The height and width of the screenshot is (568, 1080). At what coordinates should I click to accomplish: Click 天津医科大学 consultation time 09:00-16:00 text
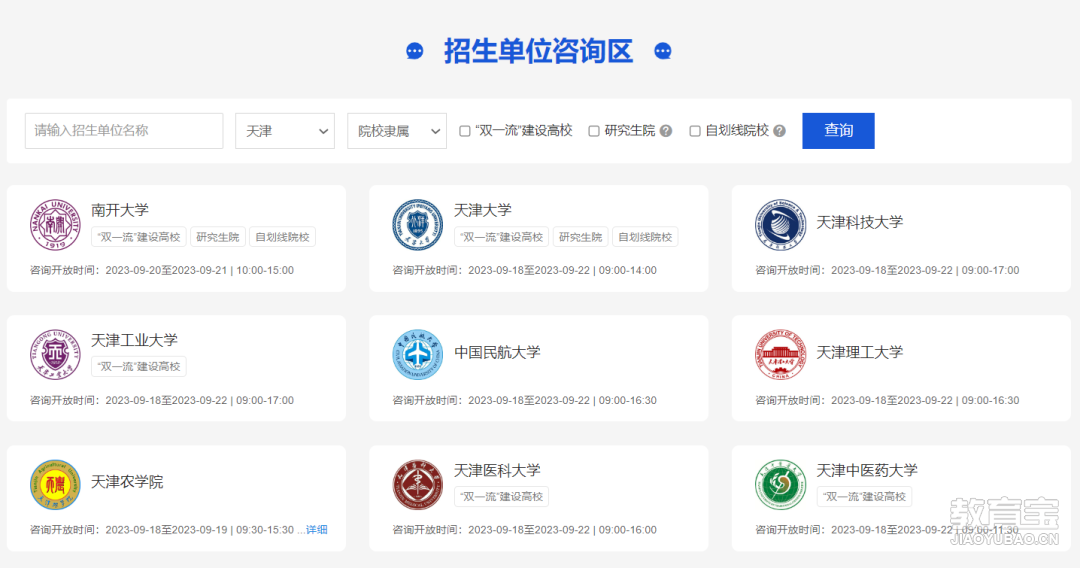(627, 530)
